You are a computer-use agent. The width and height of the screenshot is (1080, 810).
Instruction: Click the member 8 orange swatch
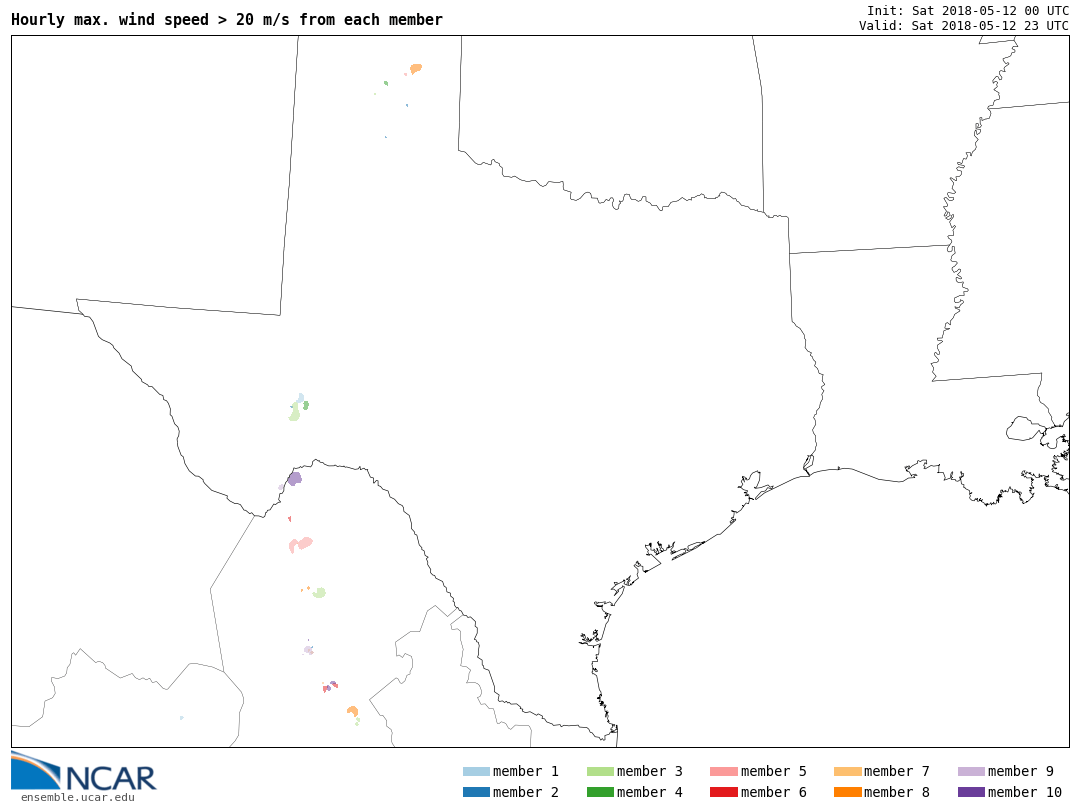point(847,792)
